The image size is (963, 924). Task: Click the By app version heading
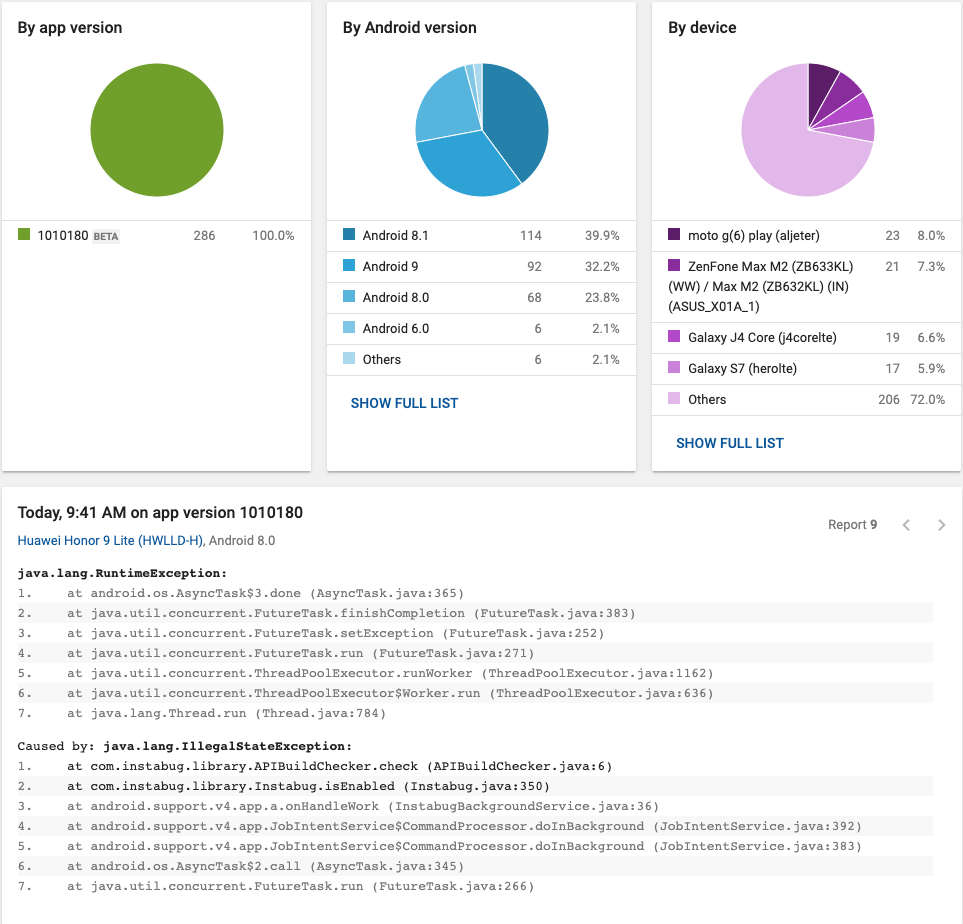tap(70, 28)
